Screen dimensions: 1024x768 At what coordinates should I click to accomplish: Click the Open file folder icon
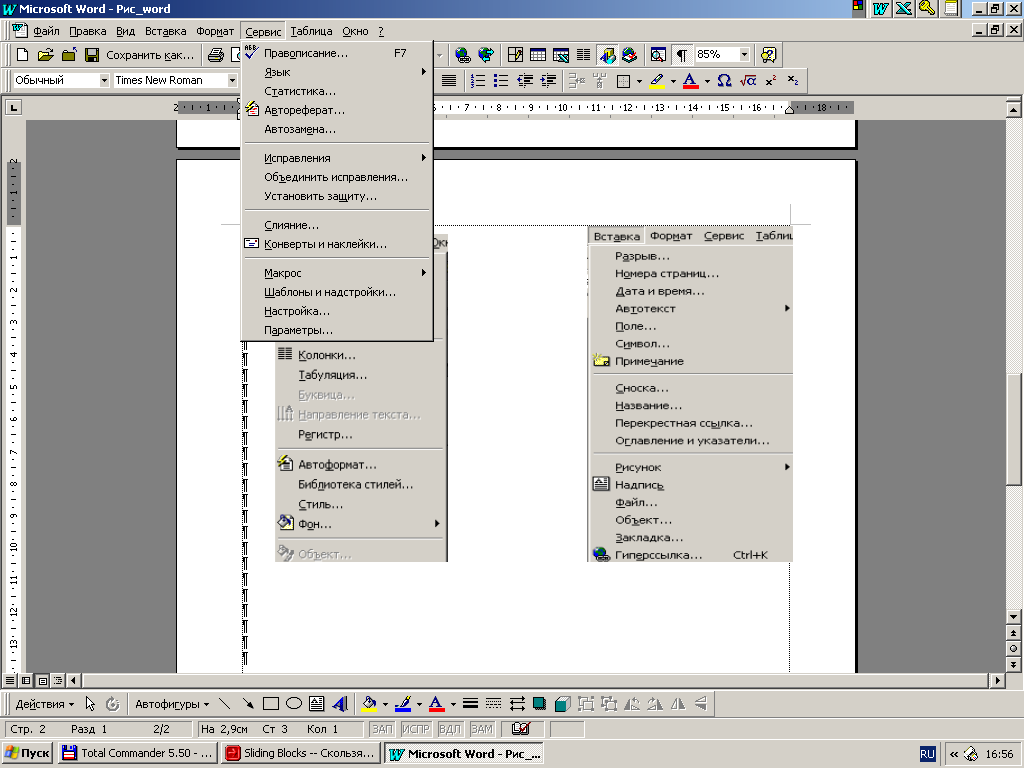(x=45, y=55)
